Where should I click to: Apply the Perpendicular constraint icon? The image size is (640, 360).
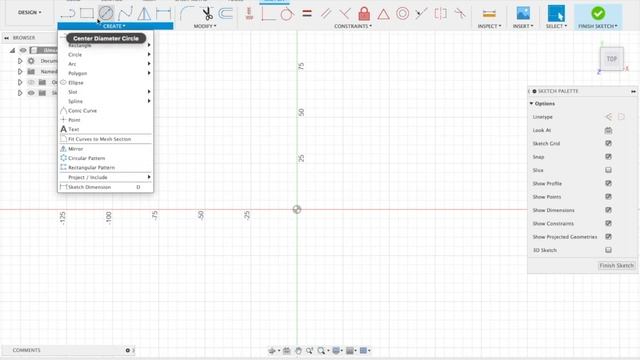coord(345,13)
